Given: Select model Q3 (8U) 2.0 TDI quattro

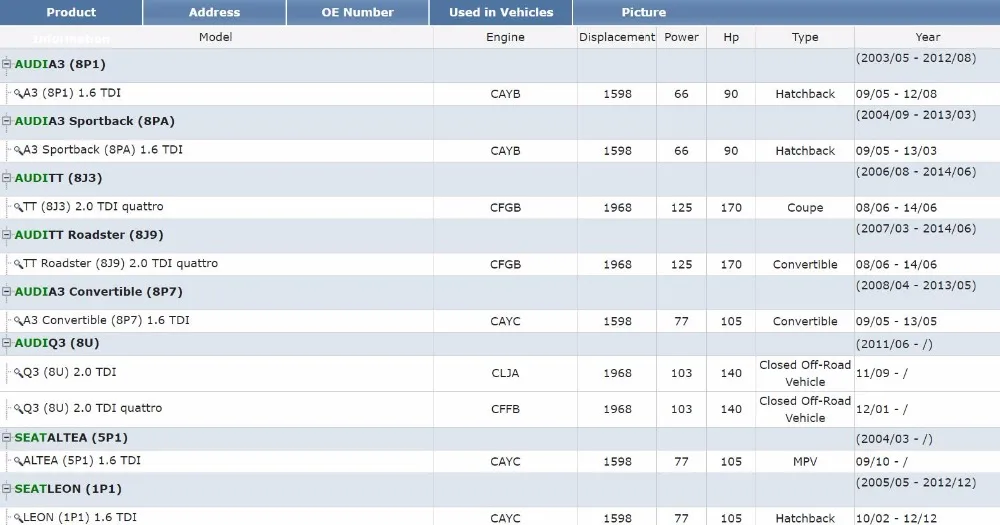Looking at the screenshot, I should tap(92, 408).
